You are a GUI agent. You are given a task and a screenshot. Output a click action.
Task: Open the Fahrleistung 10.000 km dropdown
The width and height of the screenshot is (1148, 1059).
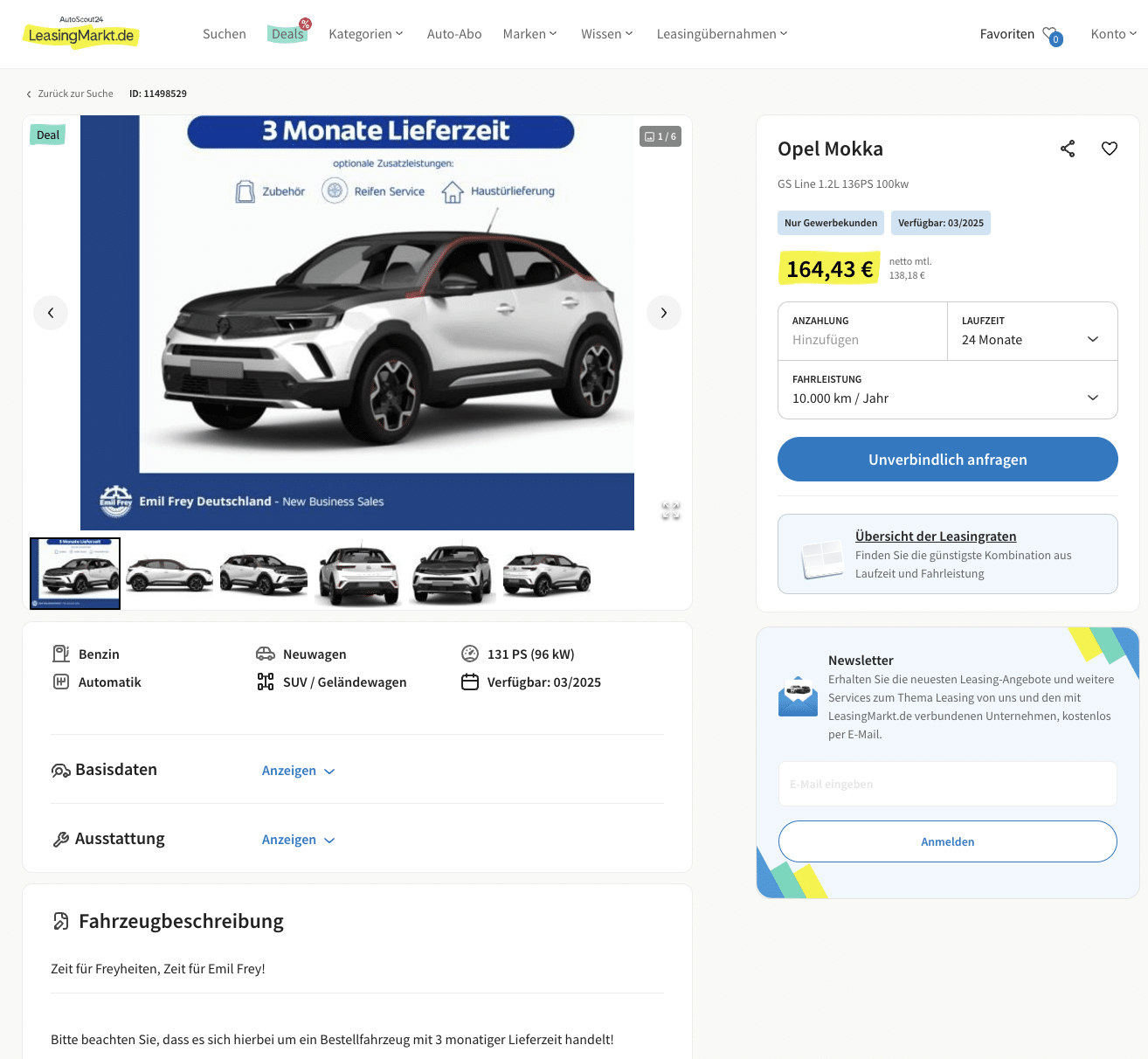tap(948, 390)
